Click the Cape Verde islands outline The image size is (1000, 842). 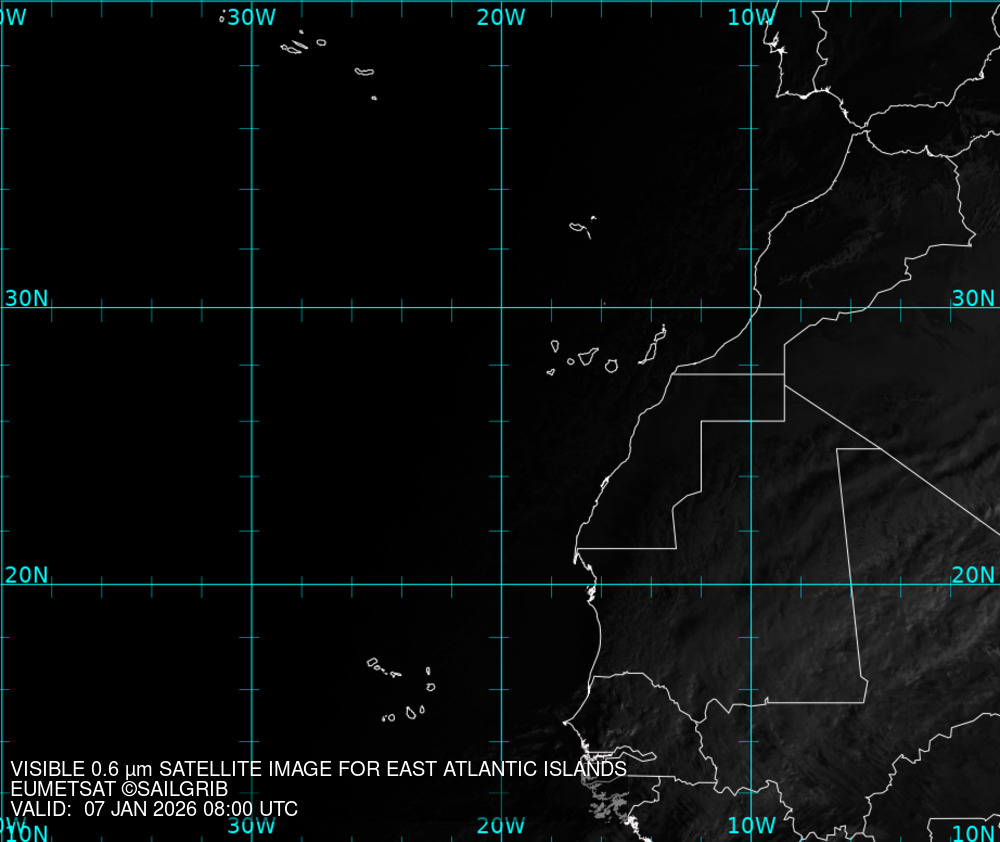click(x=405, y=690)
